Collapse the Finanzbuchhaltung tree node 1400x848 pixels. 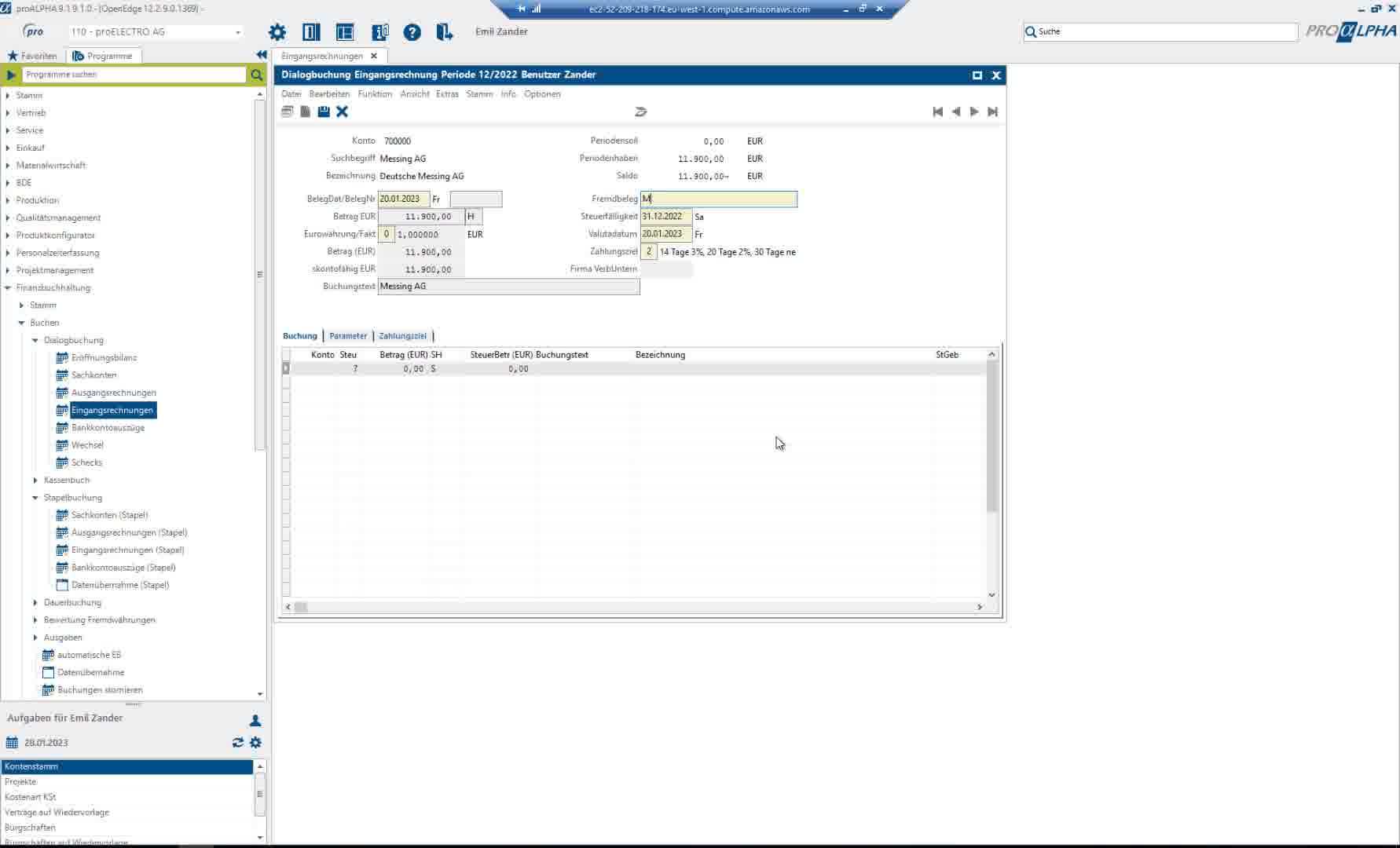pos(8,287)
